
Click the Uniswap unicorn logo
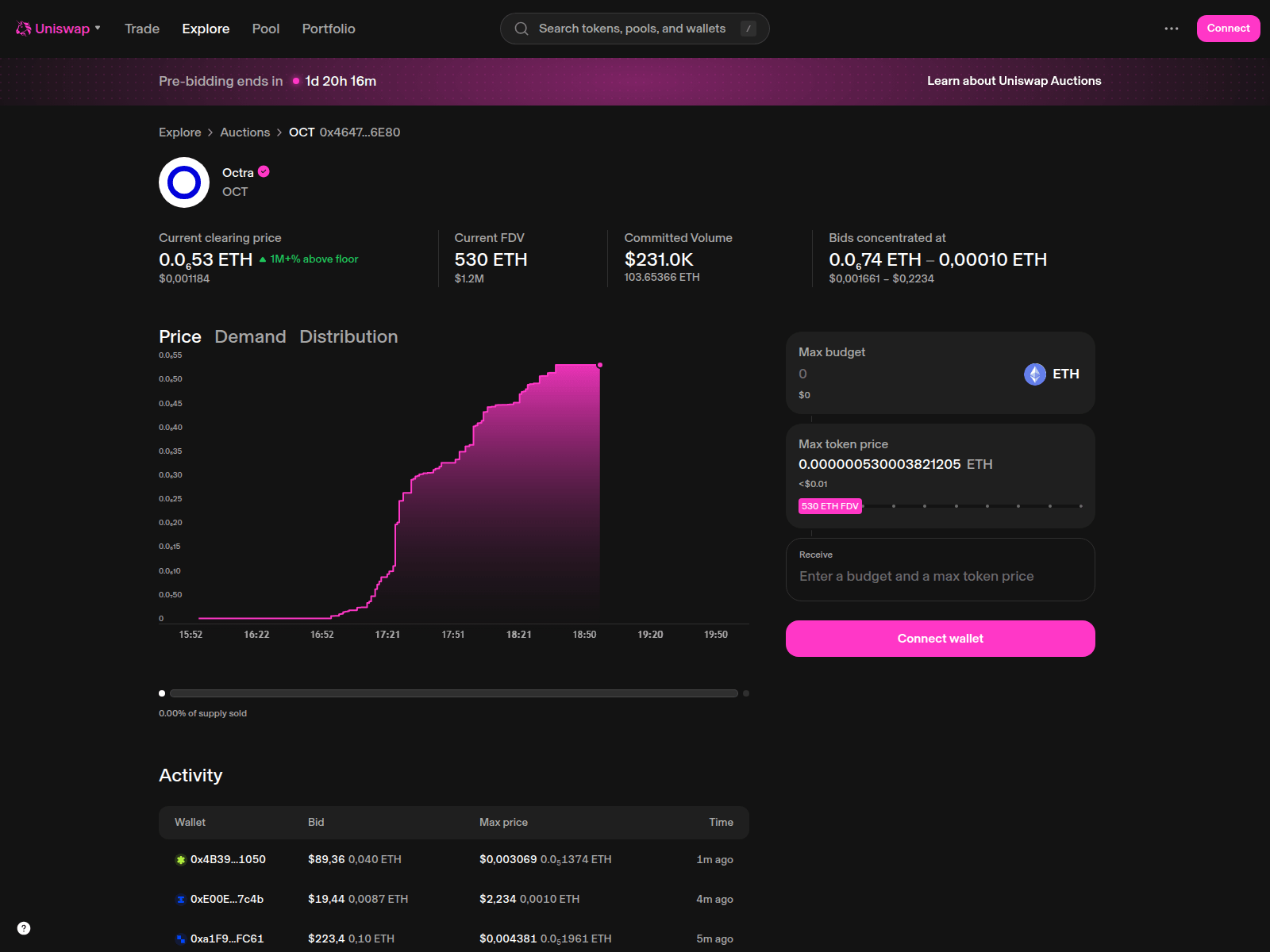click(24, 29)
